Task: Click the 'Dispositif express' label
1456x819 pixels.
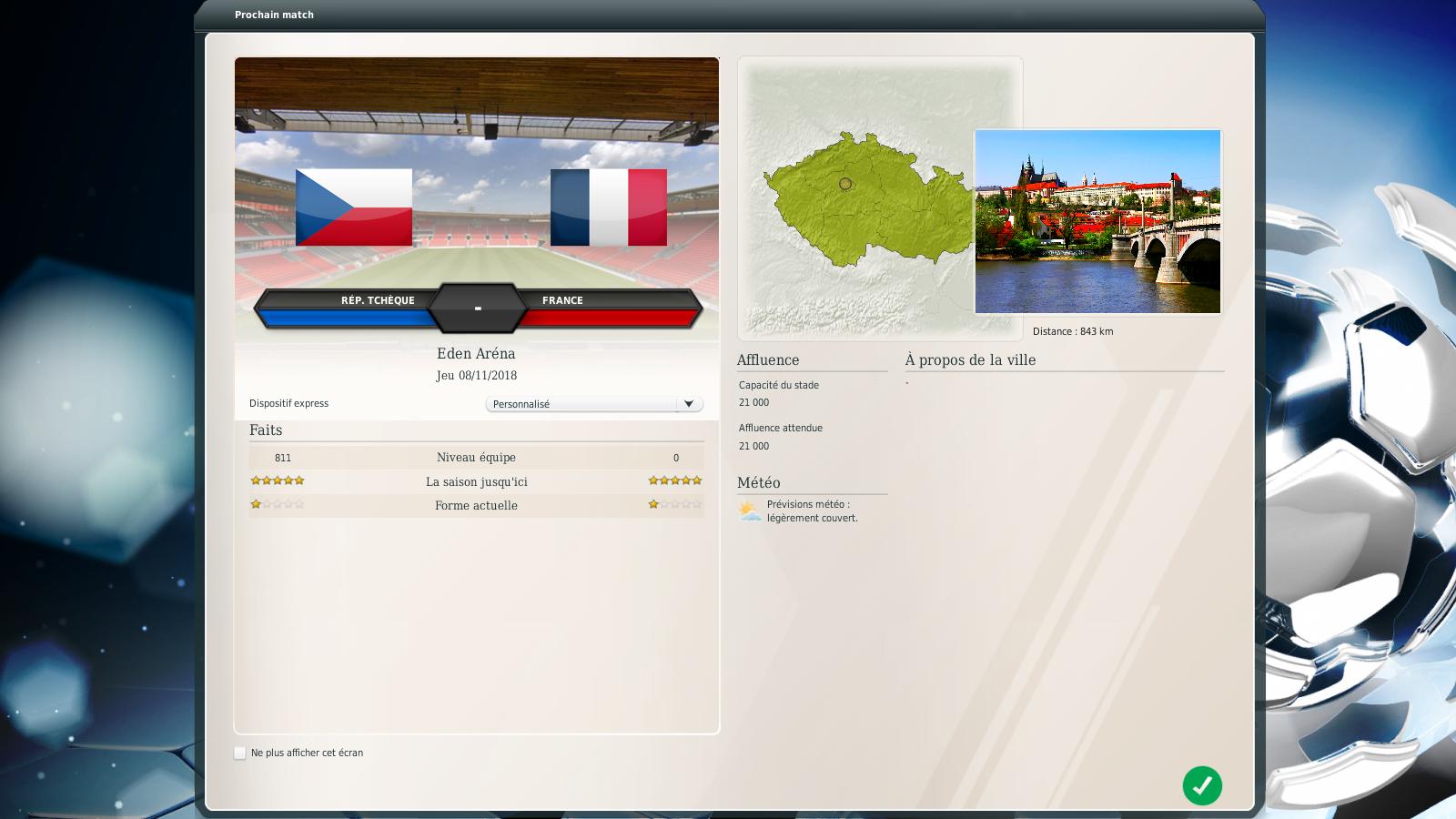Action: 289,403
